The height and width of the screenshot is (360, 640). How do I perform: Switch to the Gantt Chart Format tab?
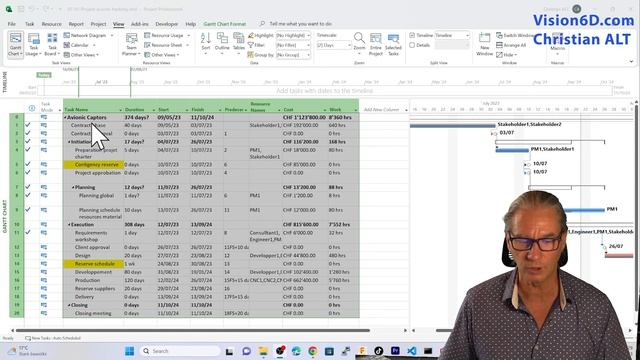pos(224,24)
